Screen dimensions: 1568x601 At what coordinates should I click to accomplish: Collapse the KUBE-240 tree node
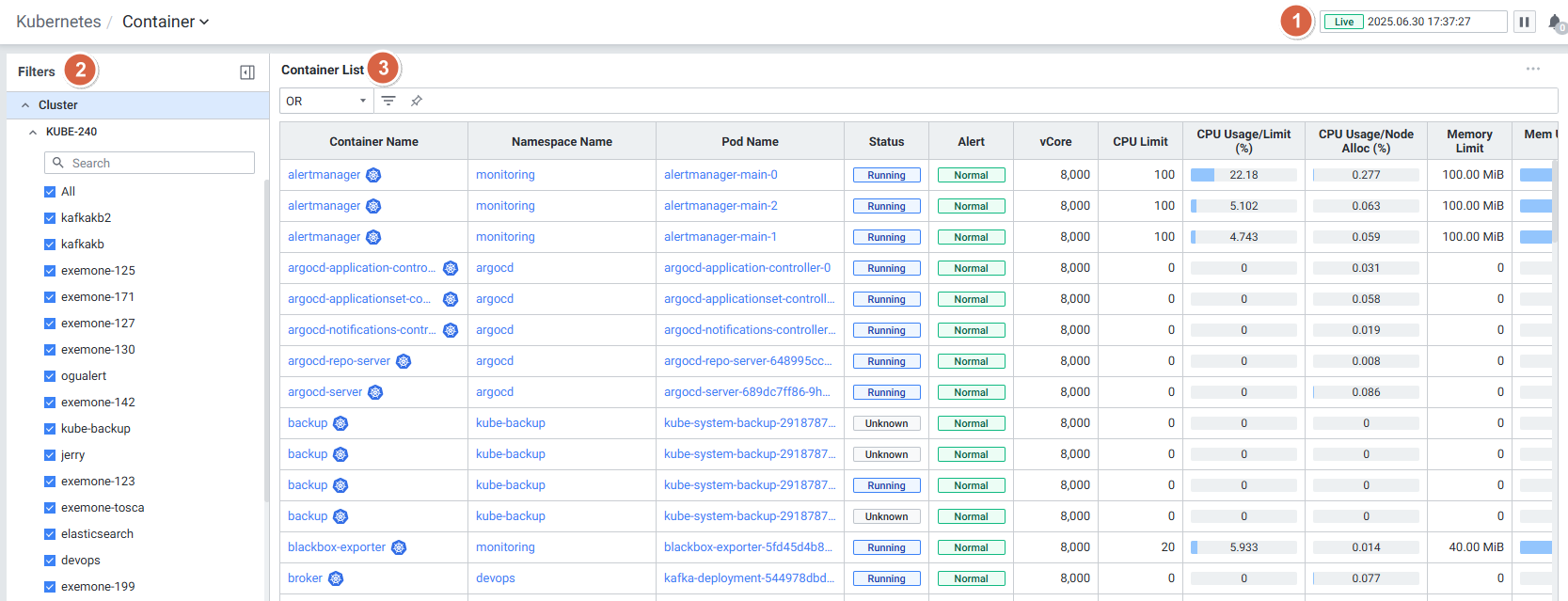pyautogui.click(x=33, y=133)
